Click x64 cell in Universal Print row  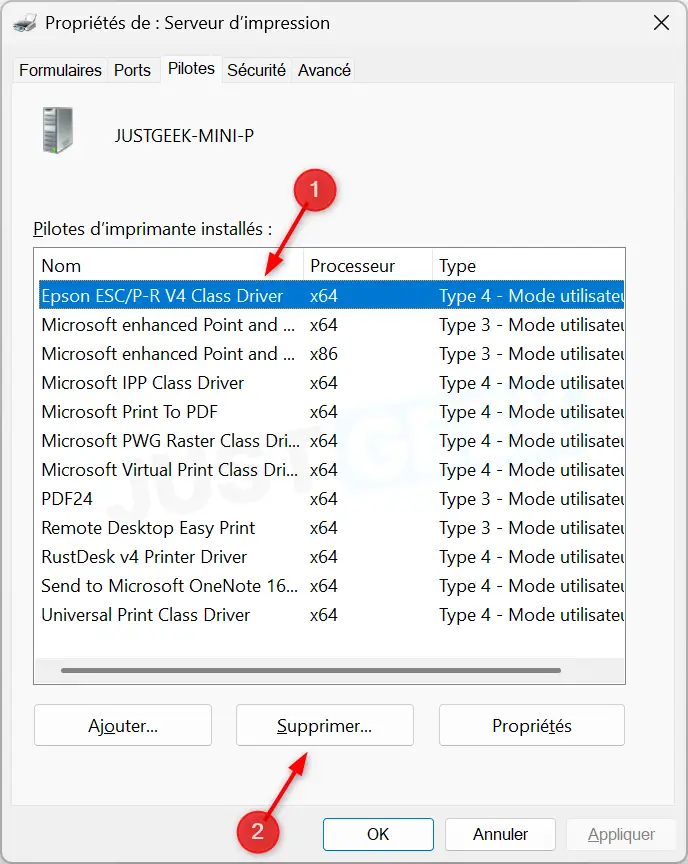coord(324,615)
